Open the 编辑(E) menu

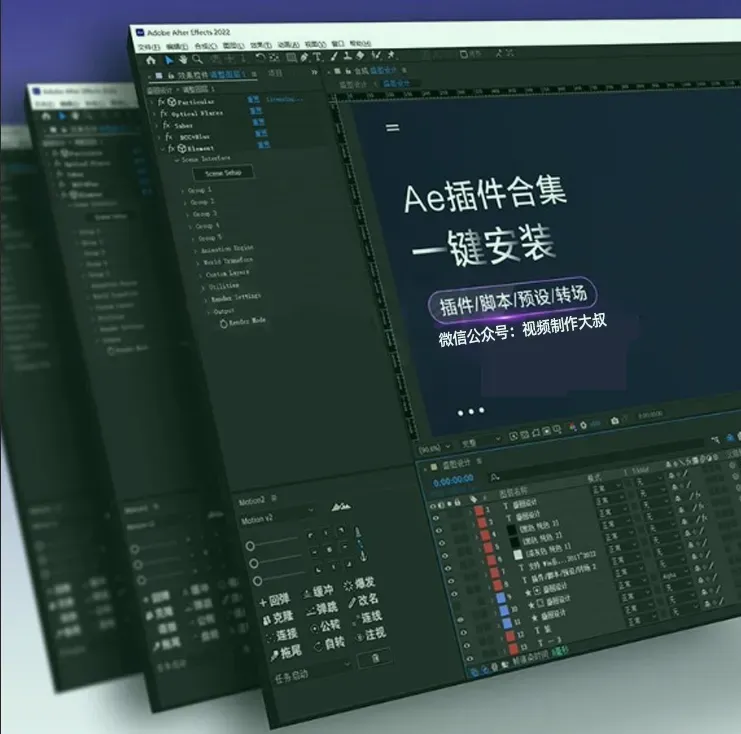tap(177, 46)
